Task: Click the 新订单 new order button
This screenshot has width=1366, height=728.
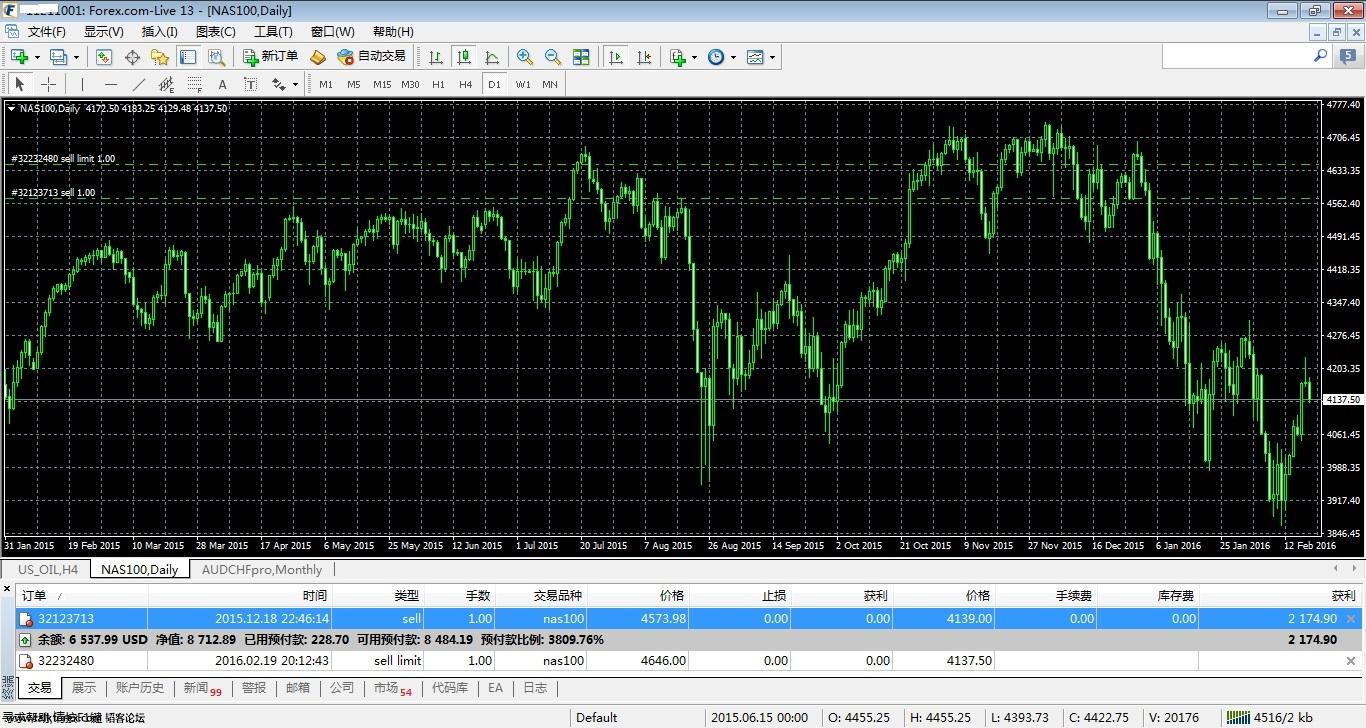Action: (270, 57)
